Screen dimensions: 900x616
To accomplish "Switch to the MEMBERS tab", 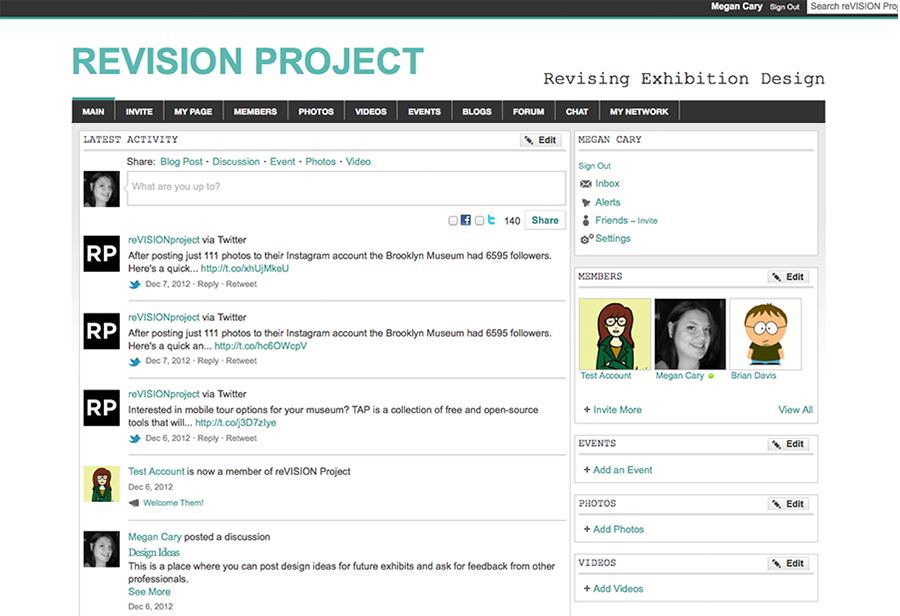I will (255, 111).
